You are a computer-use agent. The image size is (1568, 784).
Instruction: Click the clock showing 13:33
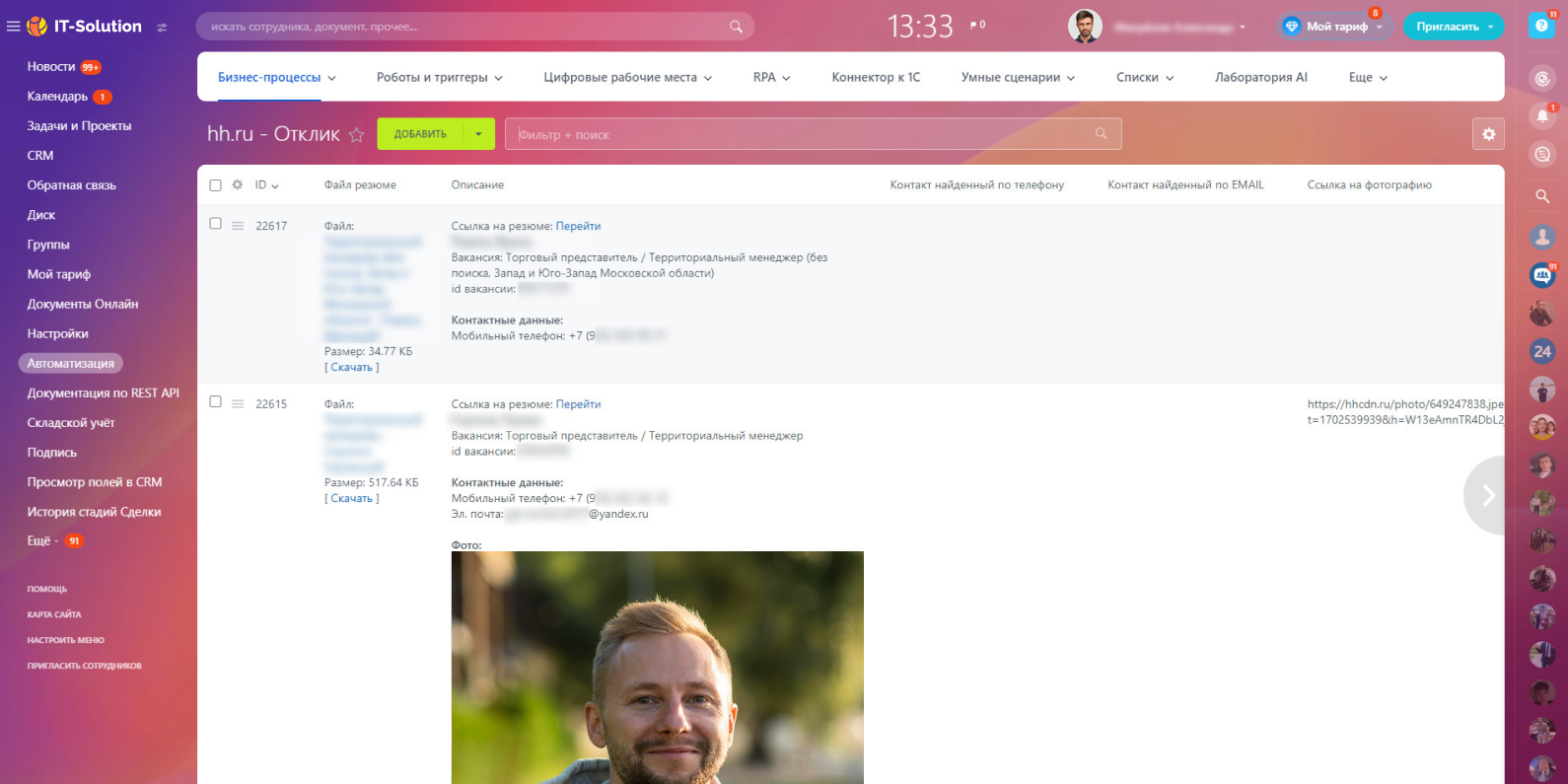tap(920, 26)
